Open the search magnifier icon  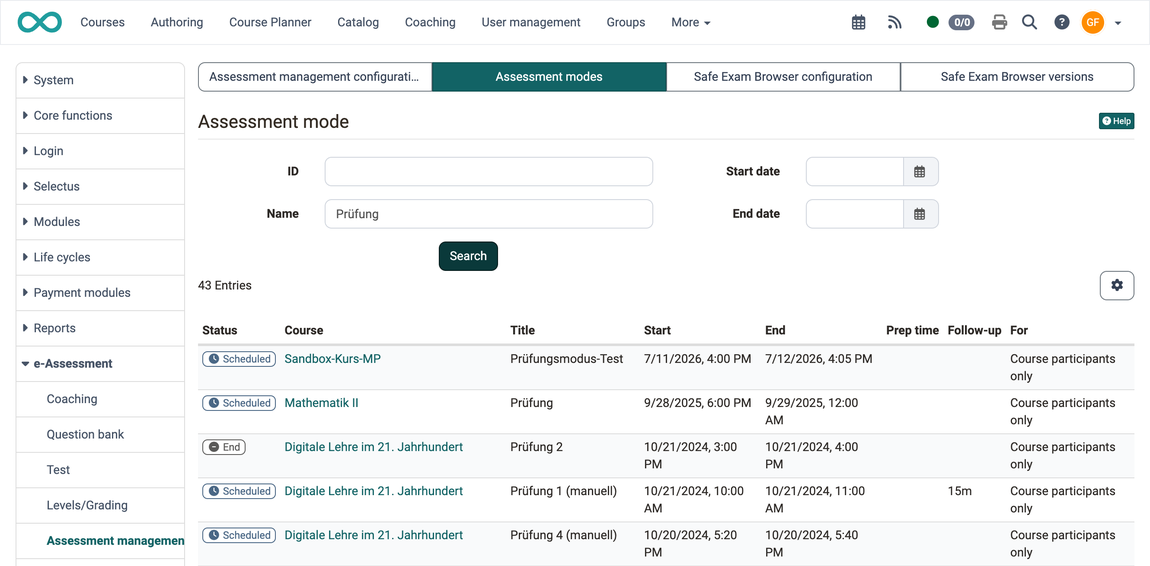tap(1030, 23)
